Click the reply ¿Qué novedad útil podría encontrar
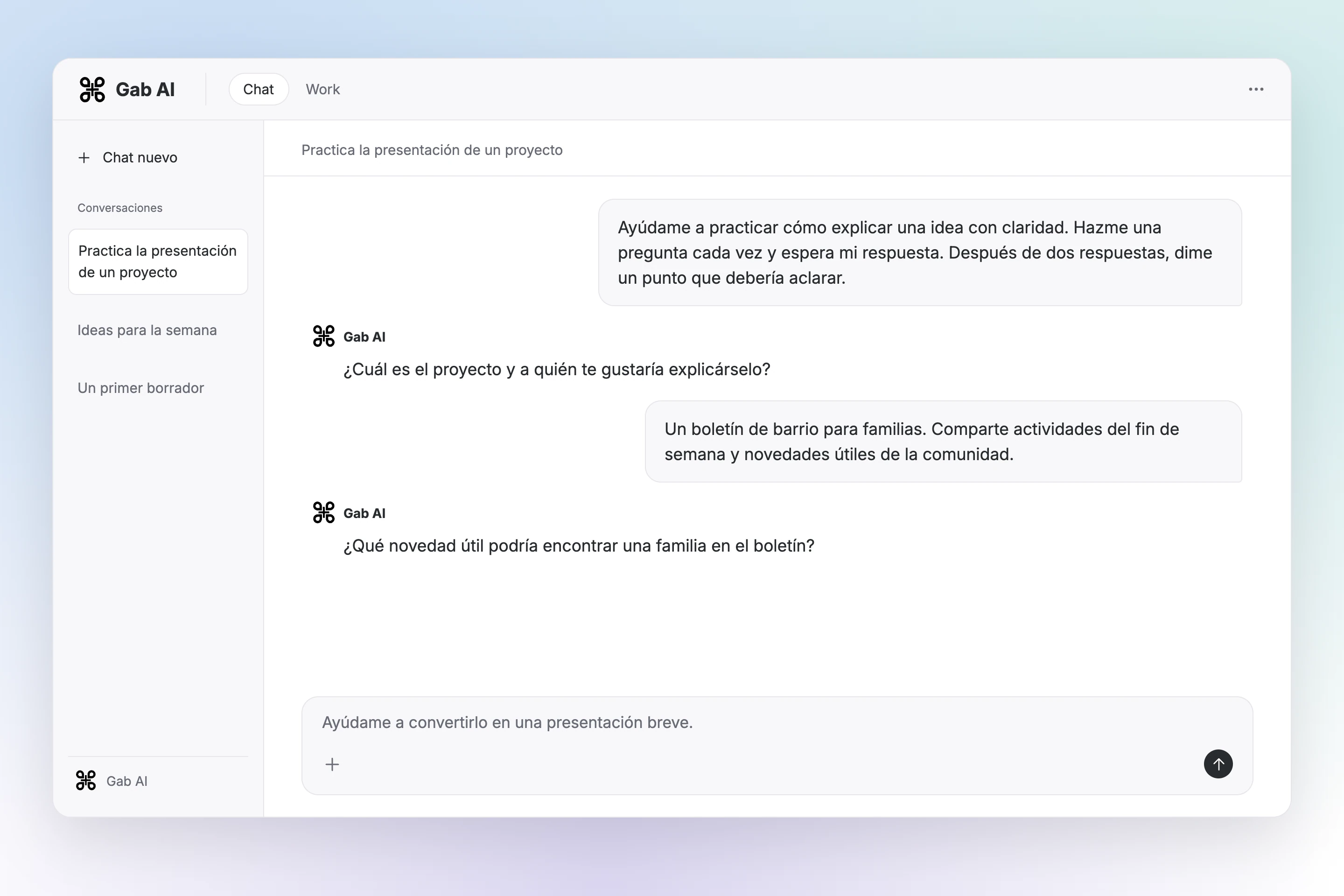This screenshot has height=896, width=1344. [x=579, y=546]
